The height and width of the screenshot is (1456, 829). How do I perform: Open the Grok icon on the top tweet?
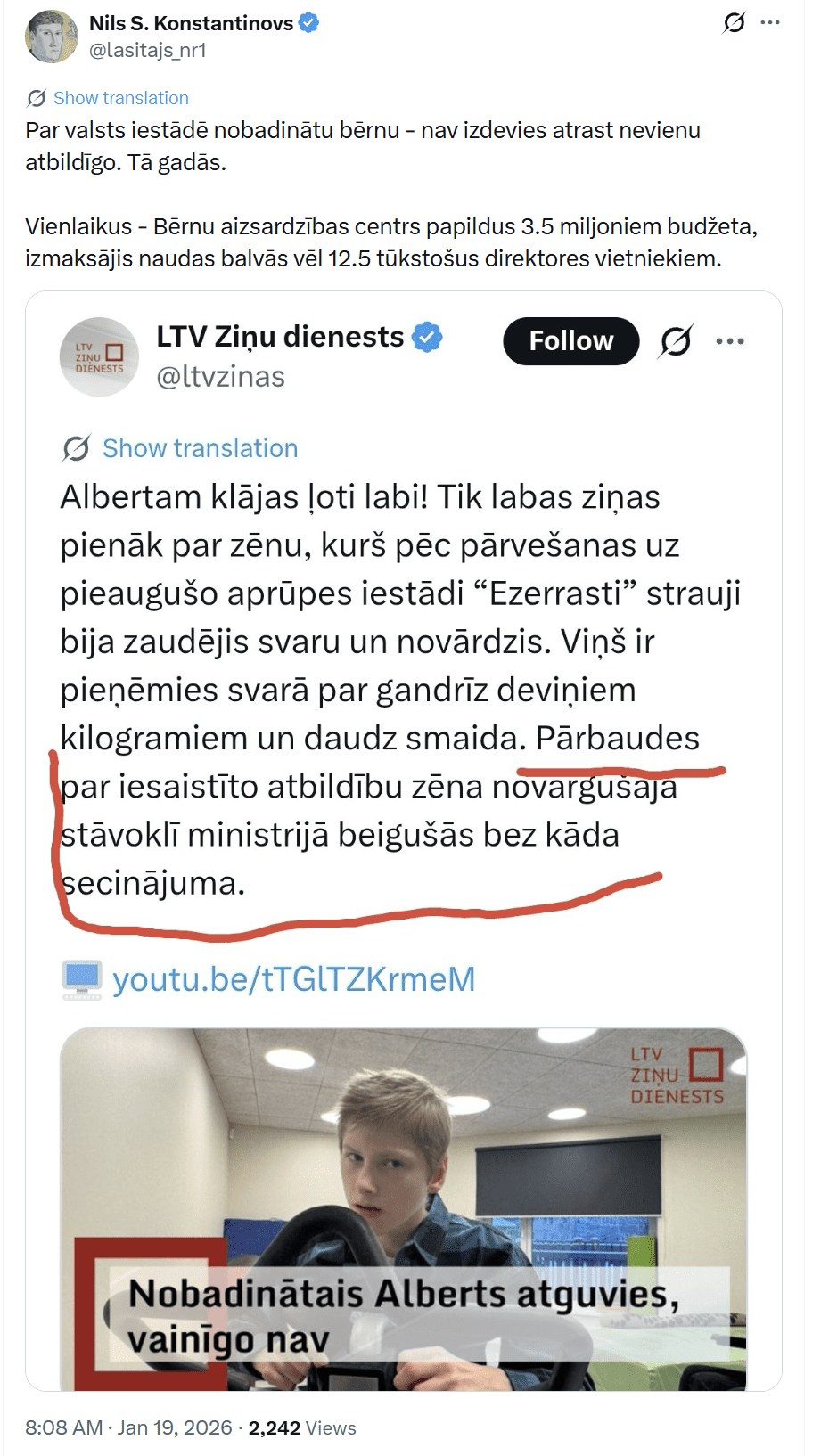coord(735,22)
